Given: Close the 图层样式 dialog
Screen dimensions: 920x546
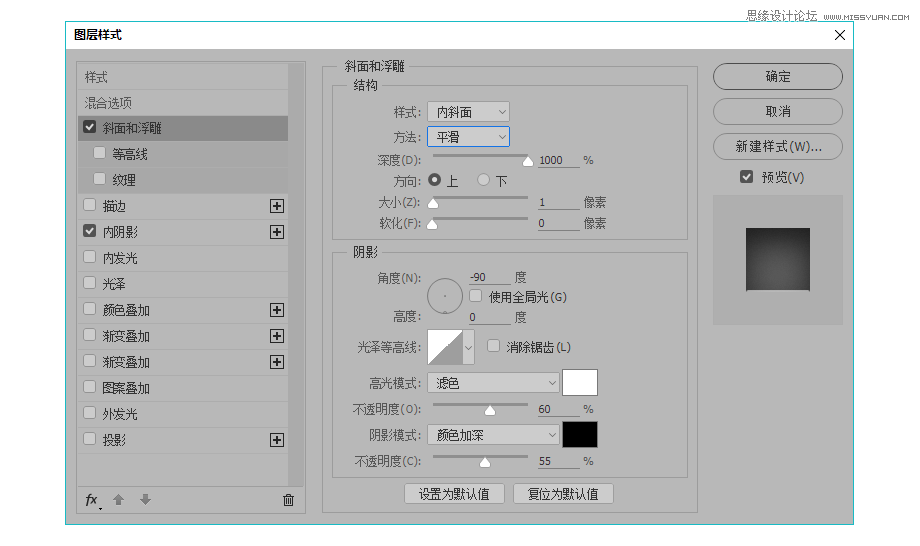Looking at the screenshot, I should click(x=840, y=35).
